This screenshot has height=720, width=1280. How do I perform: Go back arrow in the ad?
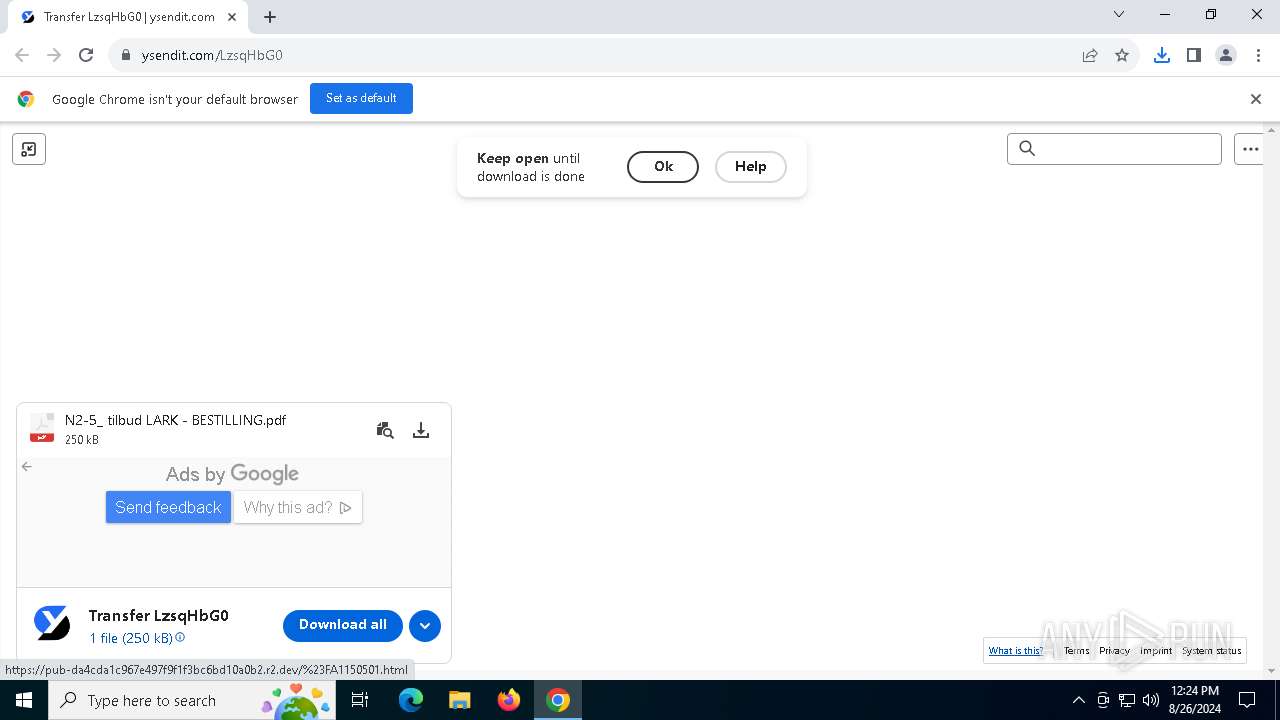[27, 466]
